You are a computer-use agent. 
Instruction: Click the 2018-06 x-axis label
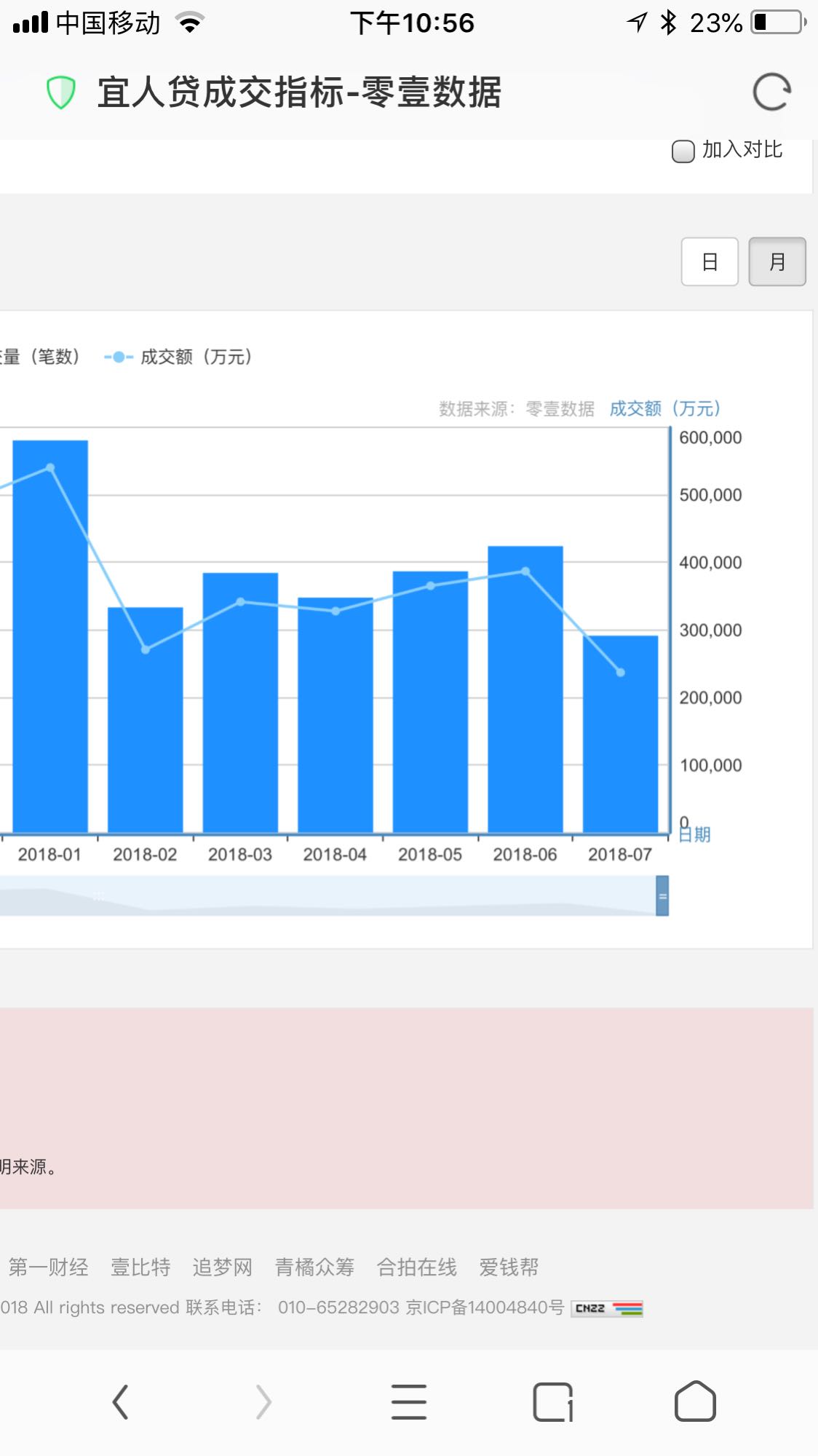(525, 855)
